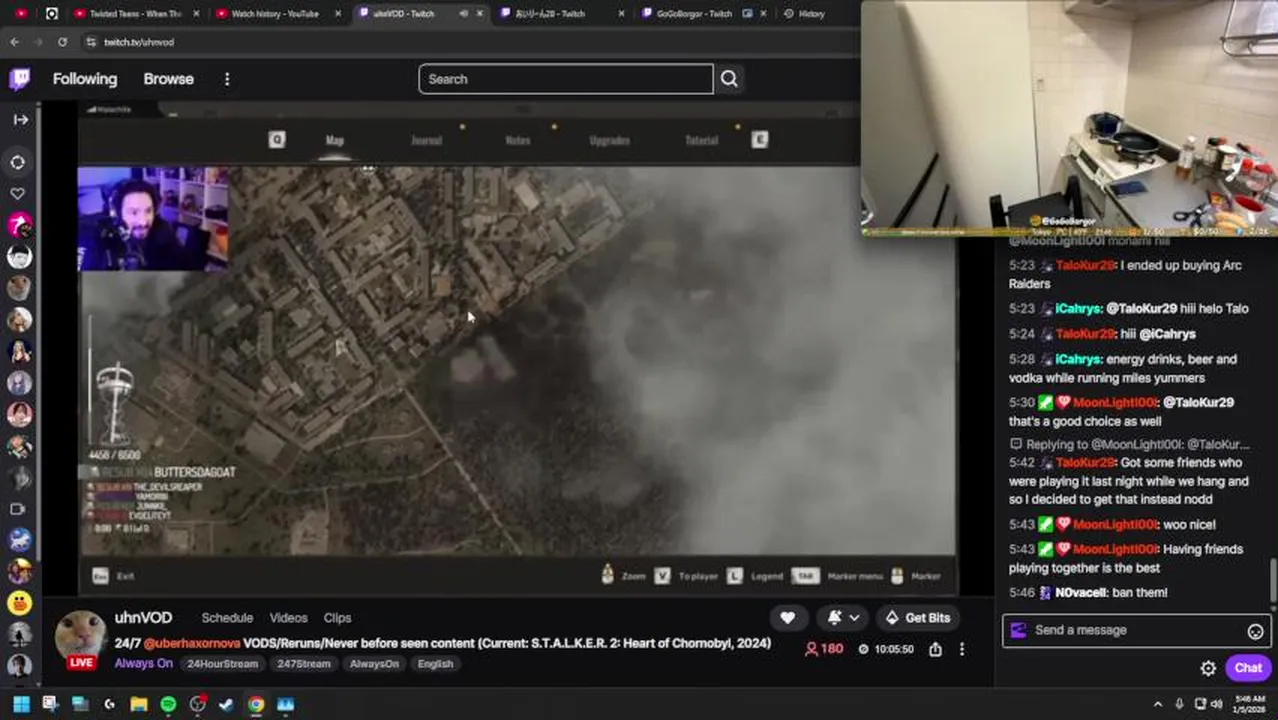
Task: Click the bits icon in chat input
Action: 1018,630
